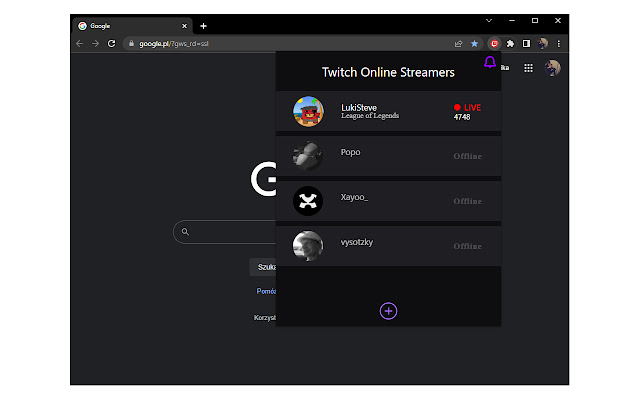Open the Extensions puzzle piece icon
This screenshot has width=640, height=400.
pyautogui.click(x=510, y=44)
